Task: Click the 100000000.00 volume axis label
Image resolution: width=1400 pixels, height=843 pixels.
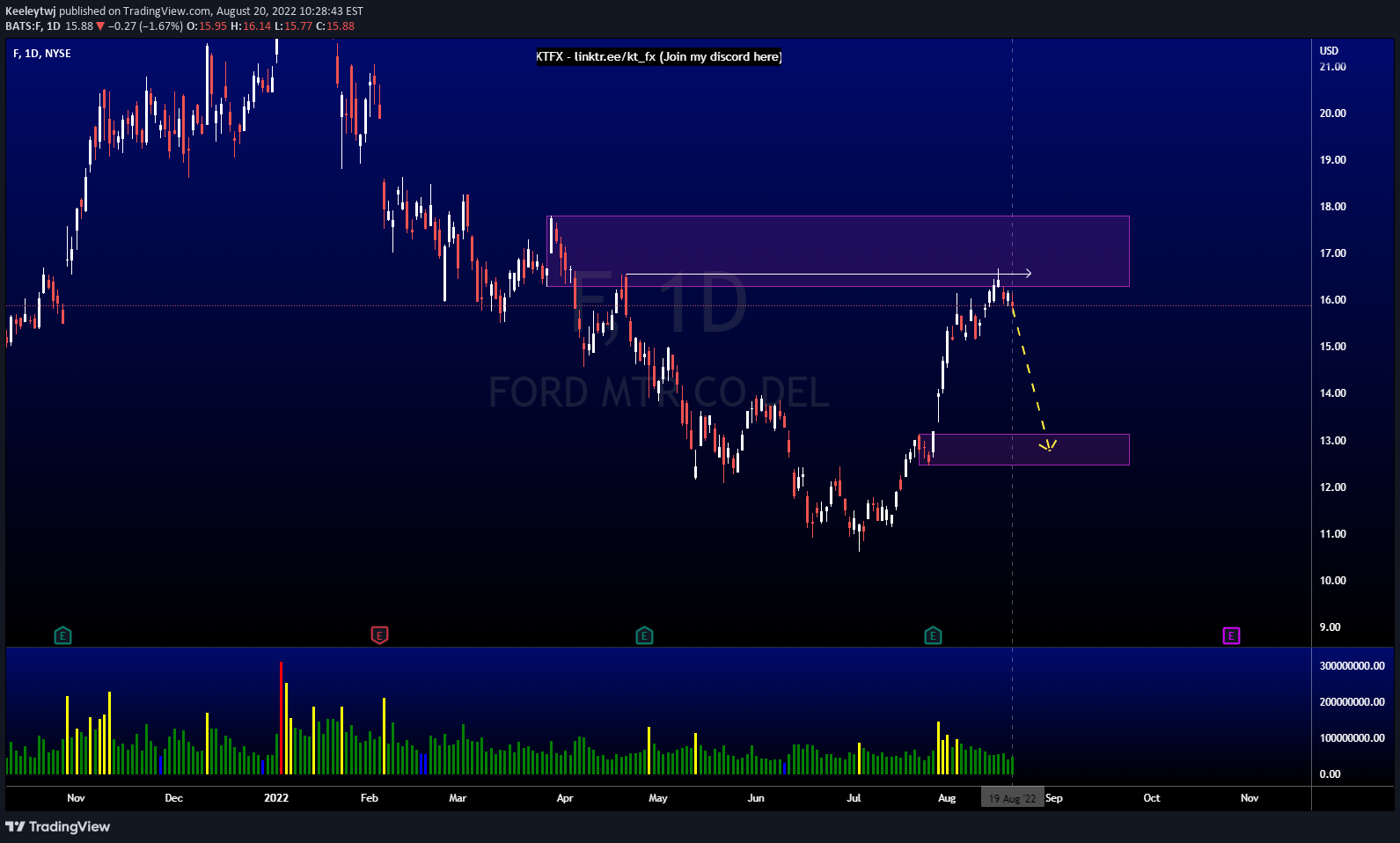Action: point(1352,738)
